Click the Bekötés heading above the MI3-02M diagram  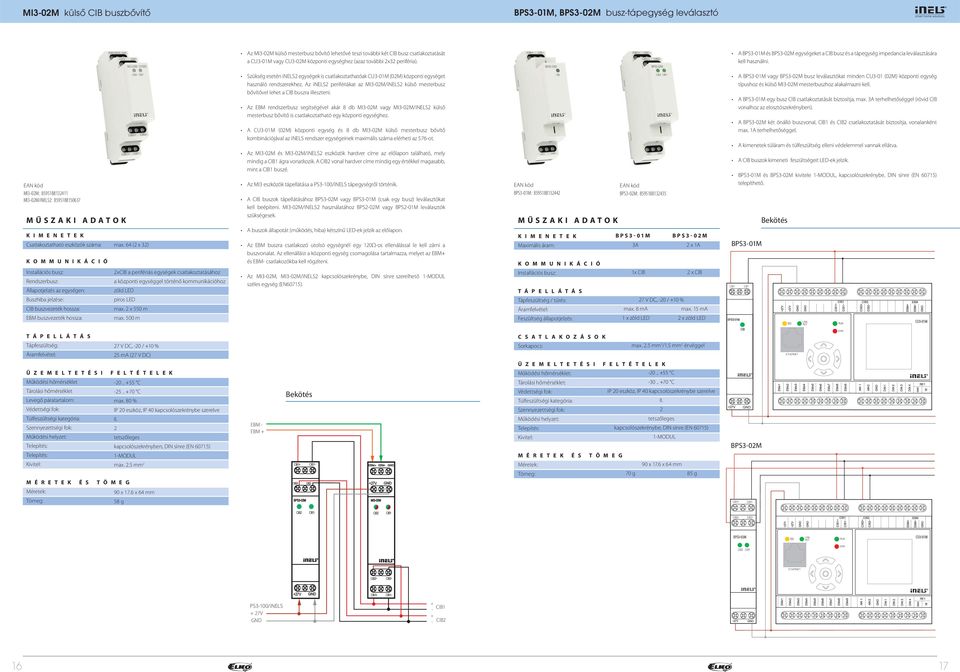click(299, 395)
